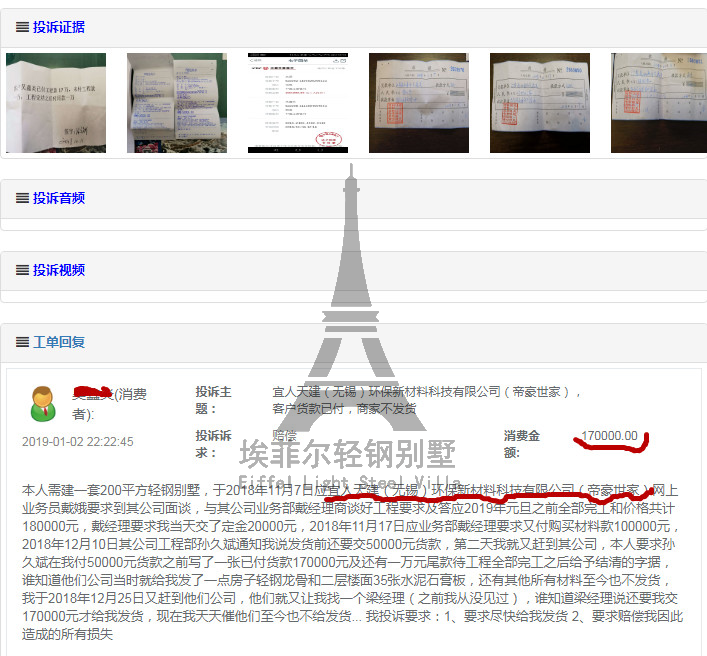Screen dimensions: 707x656
Task: Expand the 投诉视频 panel
Action: point(59,270)
